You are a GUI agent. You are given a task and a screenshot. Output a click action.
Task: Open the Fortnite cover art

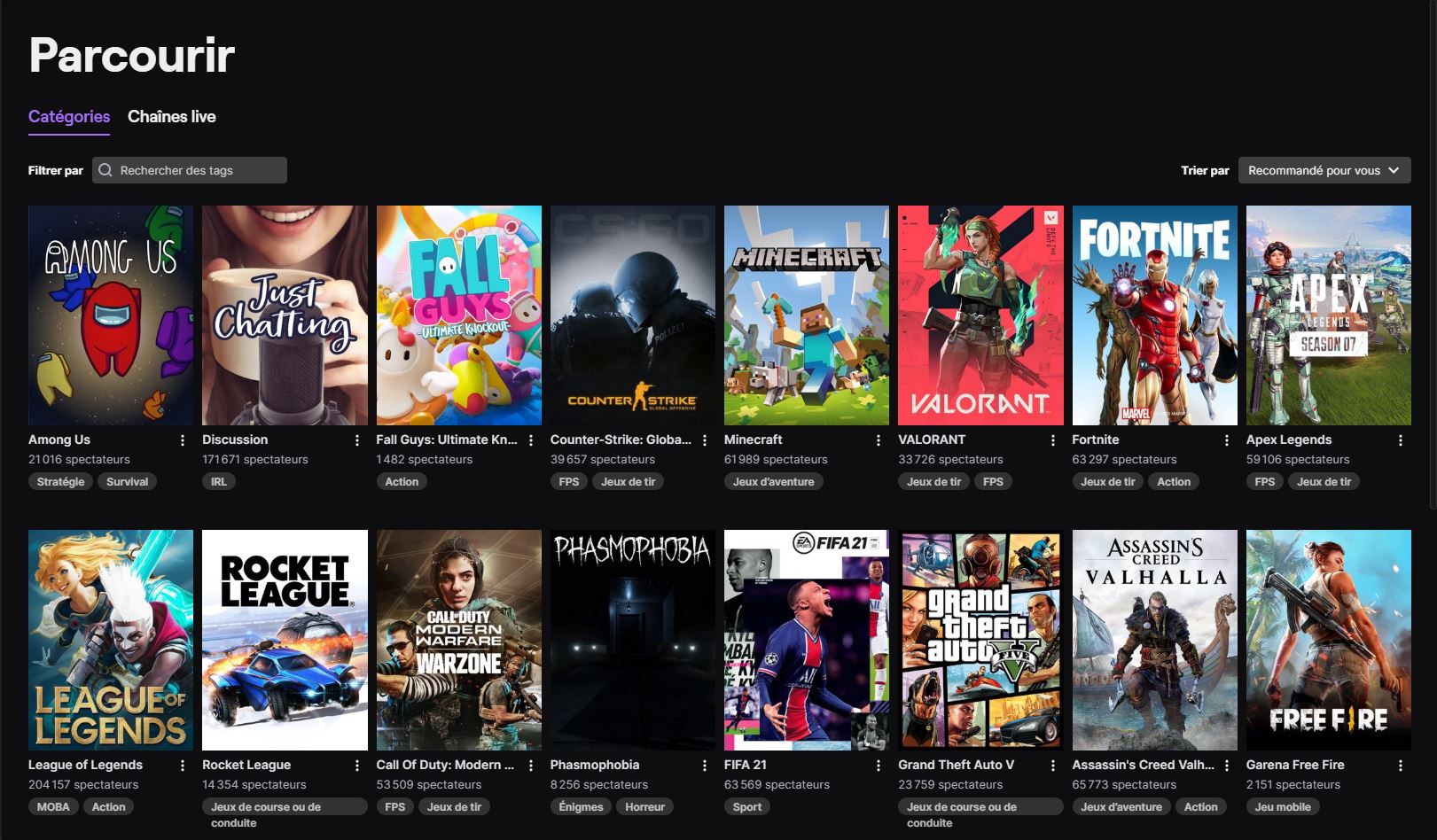[1155, 315]
